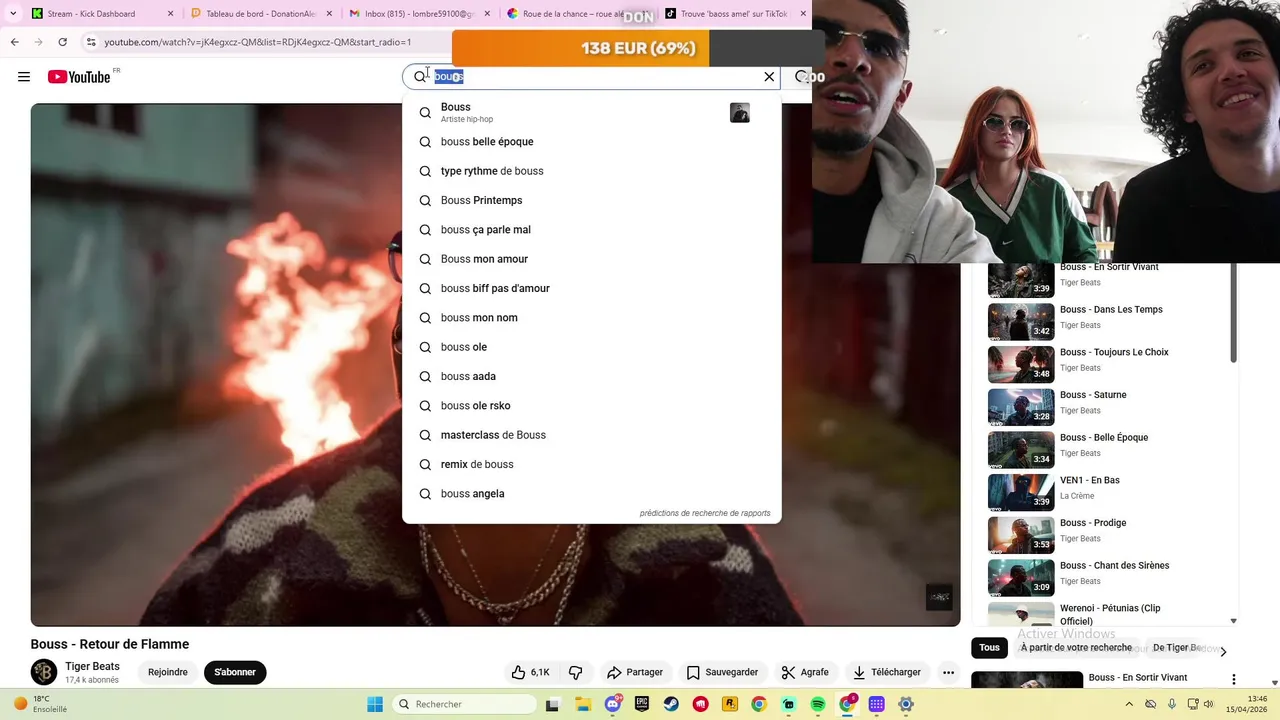Dislike the video with thumbs down
This screenshot has height=720, width=1280.
pyautogui.click(x=576, y=672)
